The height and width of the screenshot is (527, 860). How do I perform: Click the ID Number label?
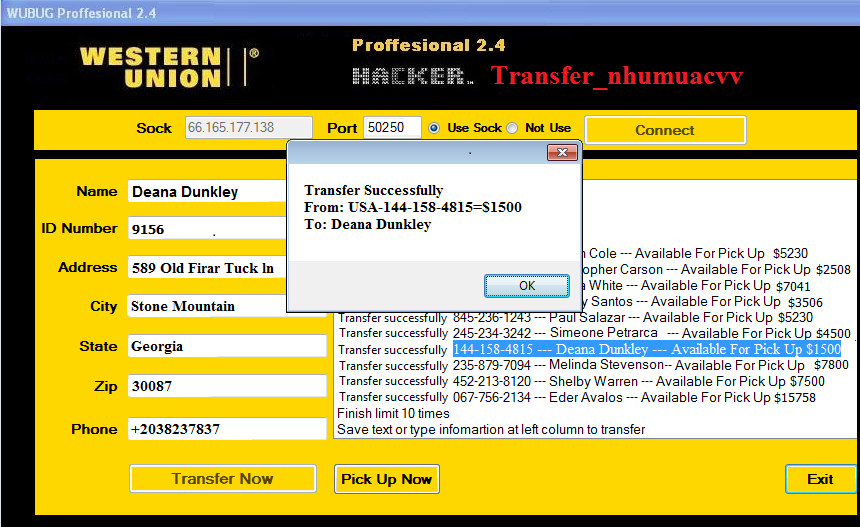[79, 228]
